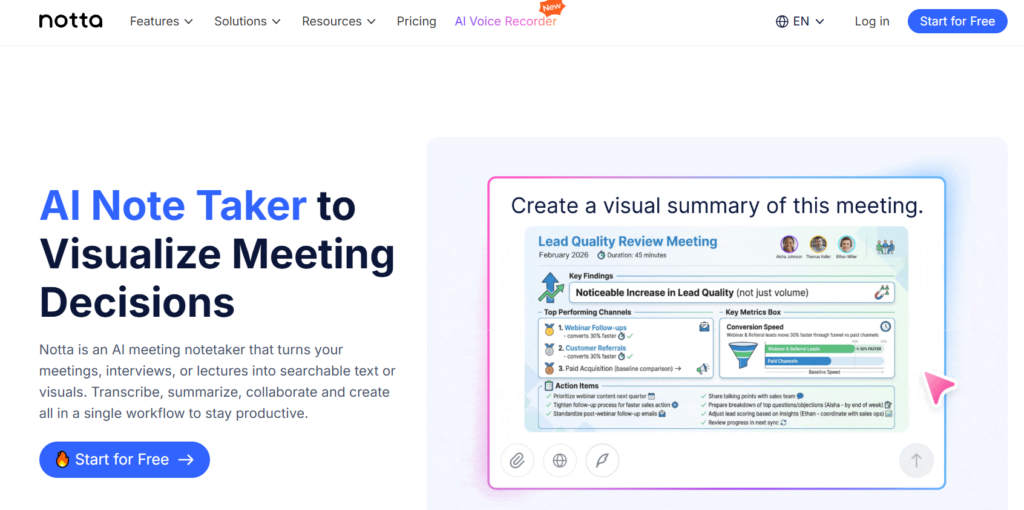Click the hero Start for Free button with flame
The image size is (1024, 510).
pyautogui.click(x=125, y=460)
